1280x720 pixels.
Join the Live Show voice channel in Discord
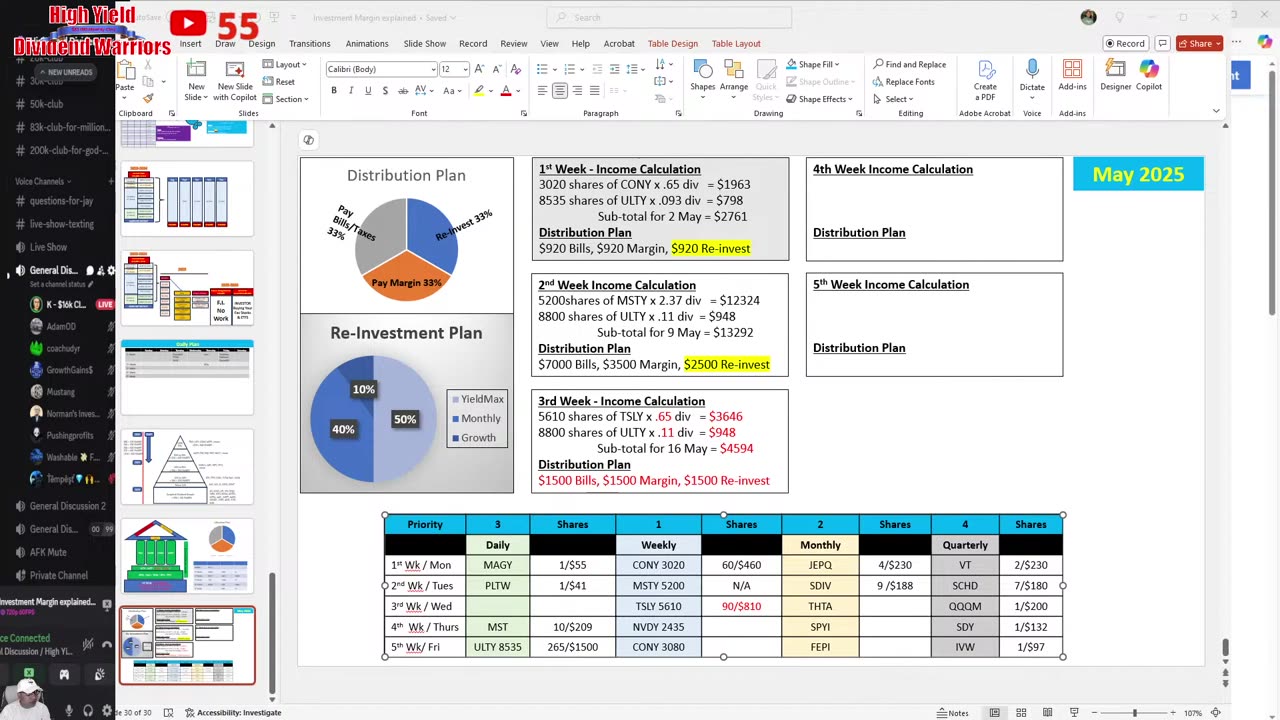[48, 247]
